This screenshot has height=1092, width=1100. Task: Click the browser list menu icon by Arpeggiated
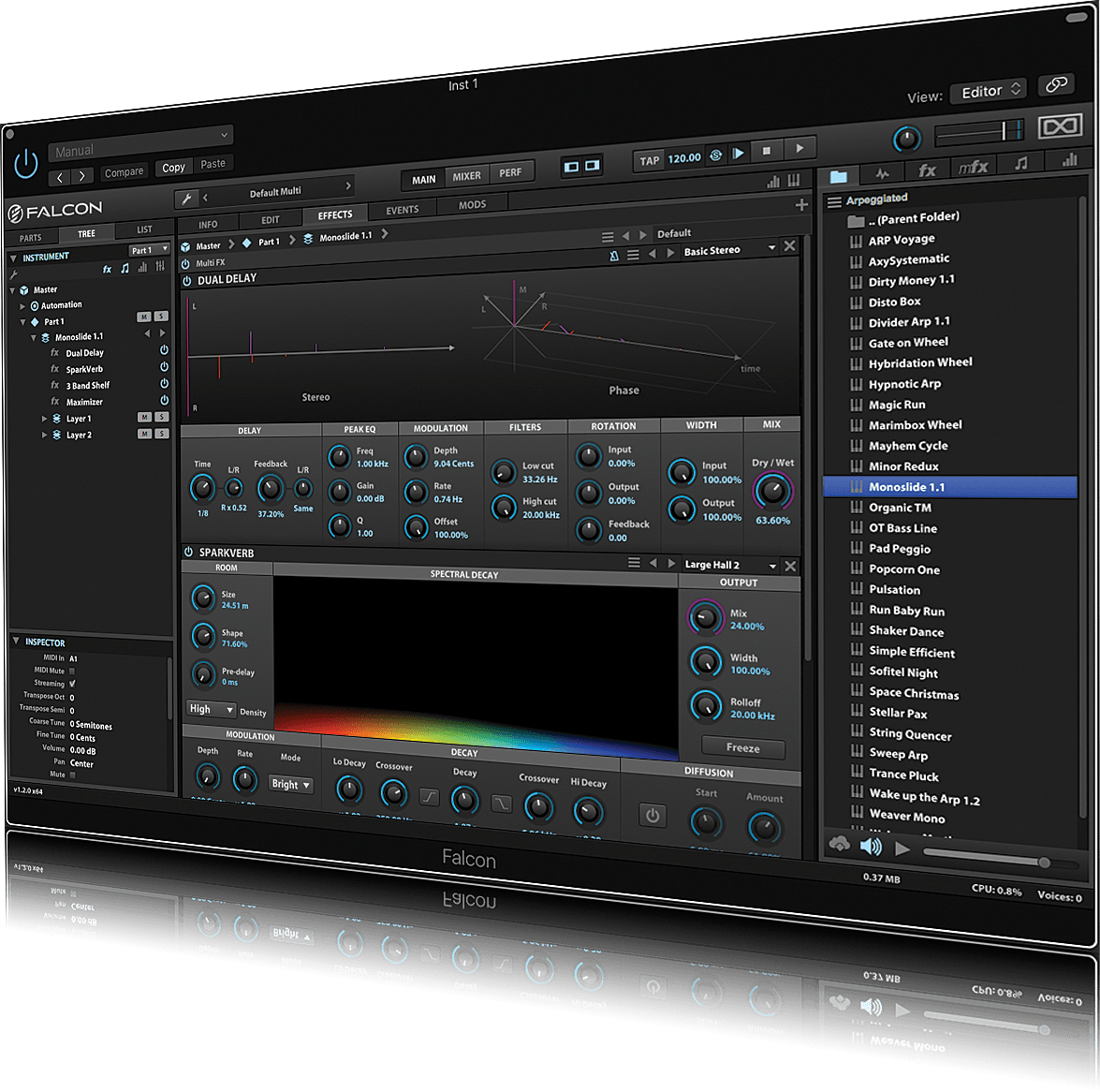[x=834, y=202]
